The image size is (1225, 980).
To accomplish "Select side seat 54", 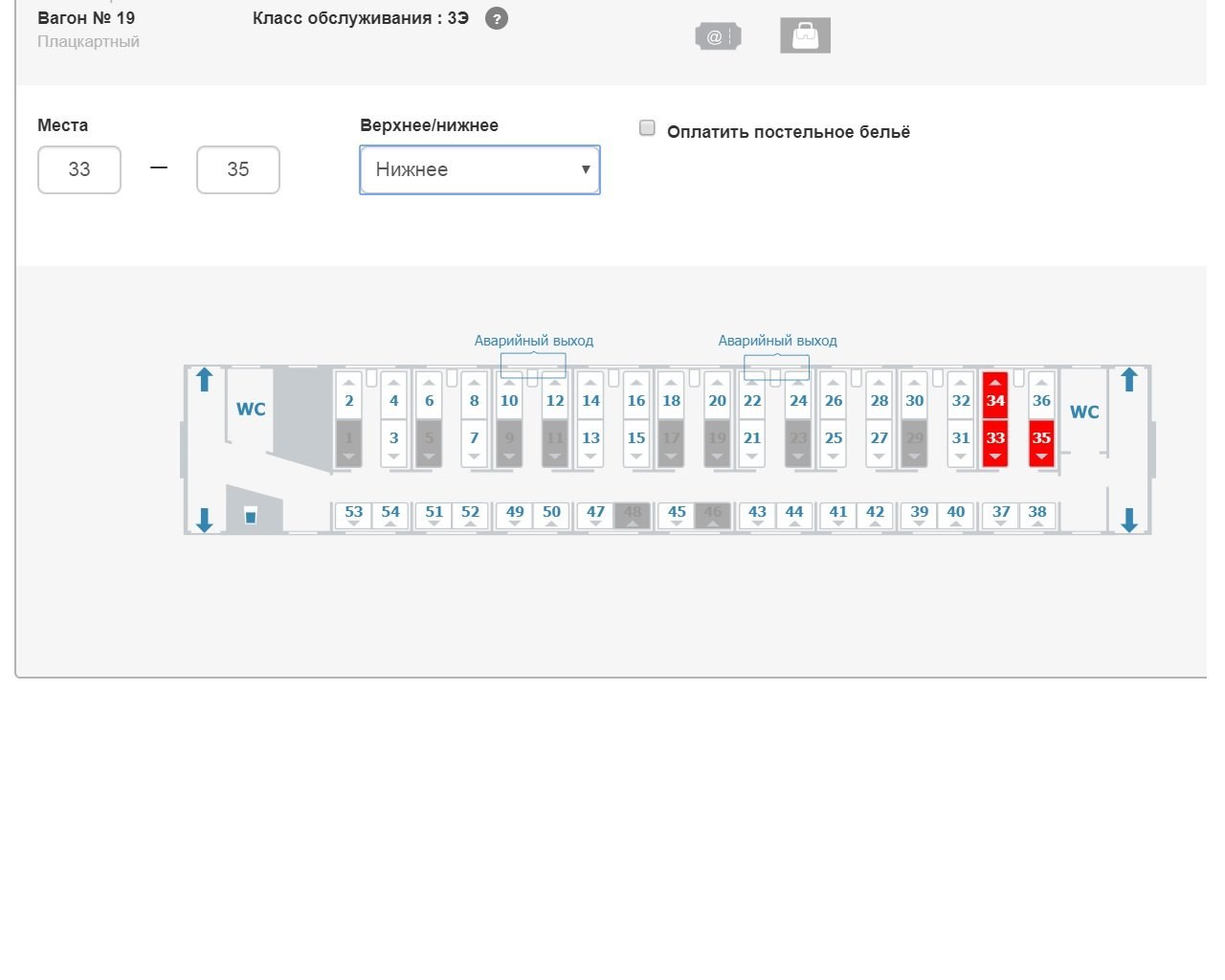I will 390,516.
